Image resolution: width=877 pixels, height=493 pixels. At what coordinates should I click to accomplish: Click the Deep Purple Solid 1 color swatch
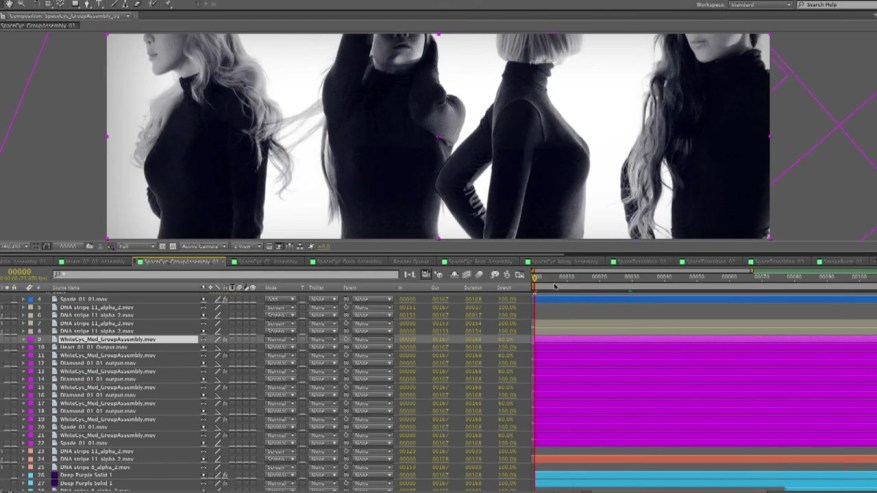pyautogui.click(x=54, y=475)
